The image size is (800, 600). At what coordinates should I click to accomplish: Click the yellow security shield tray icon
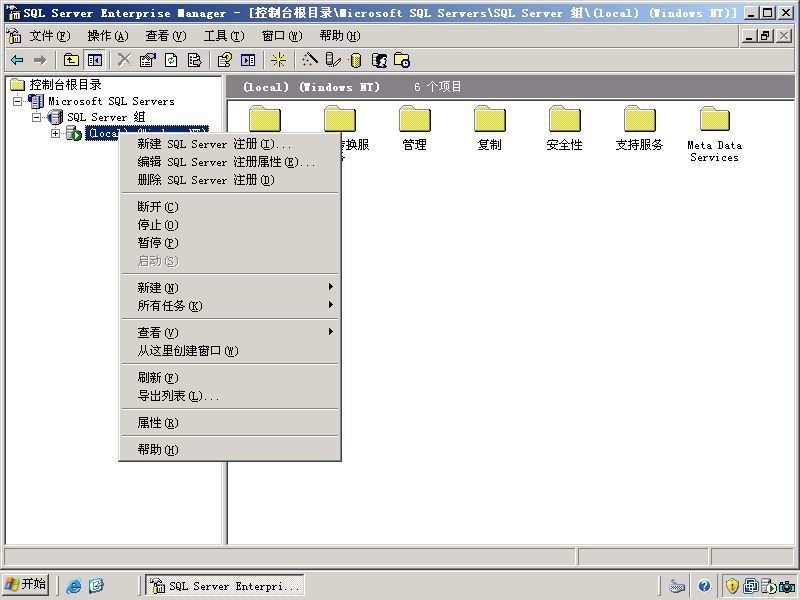click(732, 586)
